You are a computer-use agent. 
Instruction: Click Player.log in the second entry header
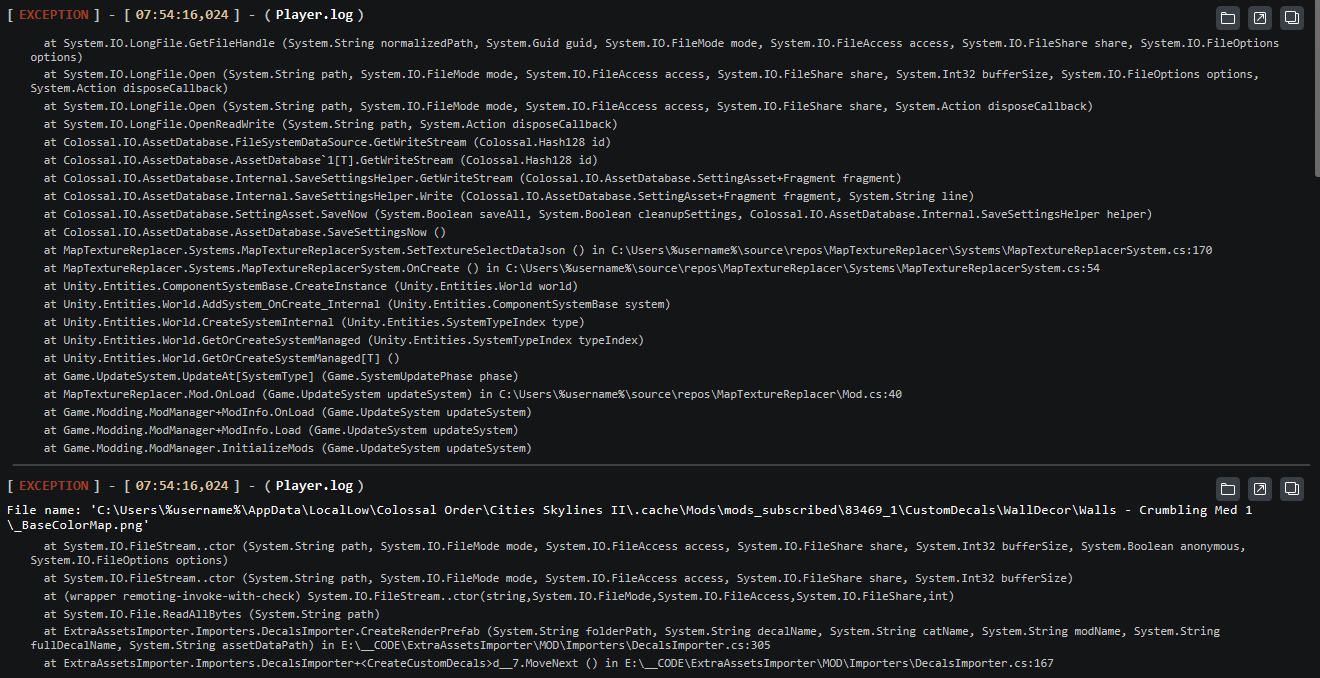314,486
